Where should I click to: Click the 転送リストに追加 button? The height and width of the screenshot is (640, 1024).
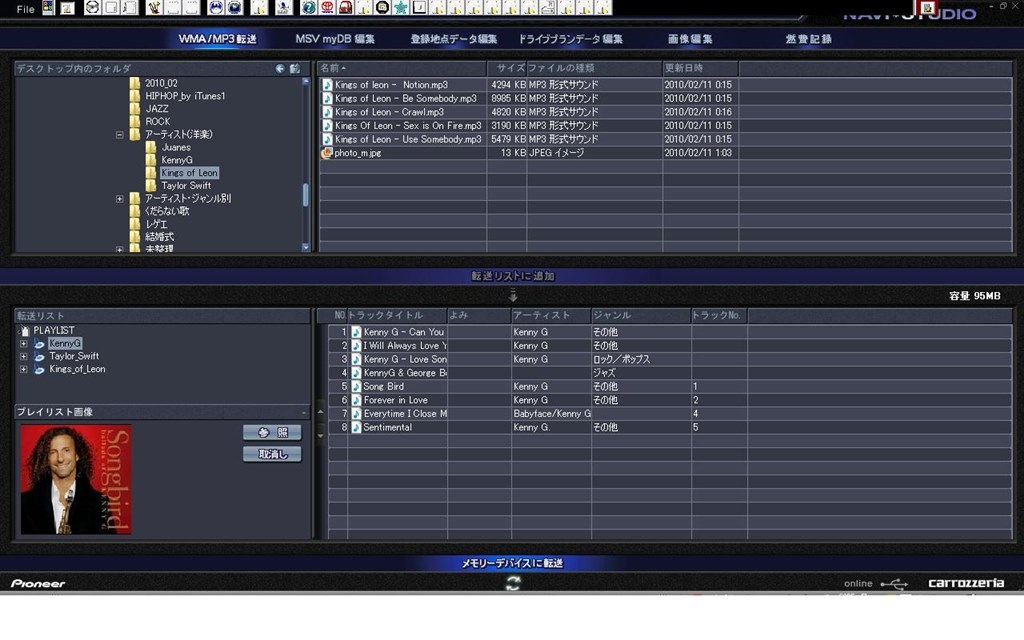(x=512, y=276)
